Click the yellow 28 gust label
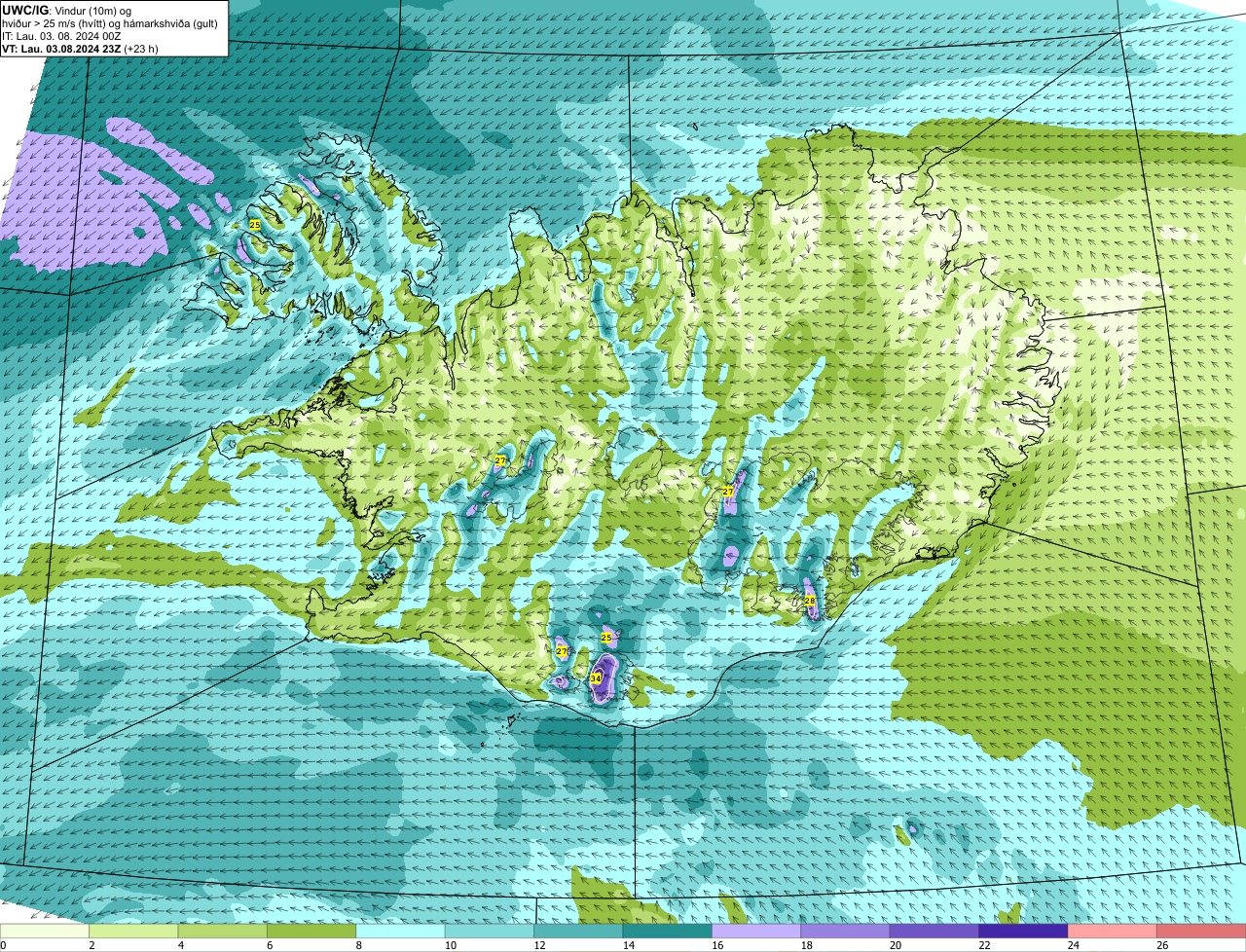Viewport: 1246px width, 952px height. click(810, 601)
